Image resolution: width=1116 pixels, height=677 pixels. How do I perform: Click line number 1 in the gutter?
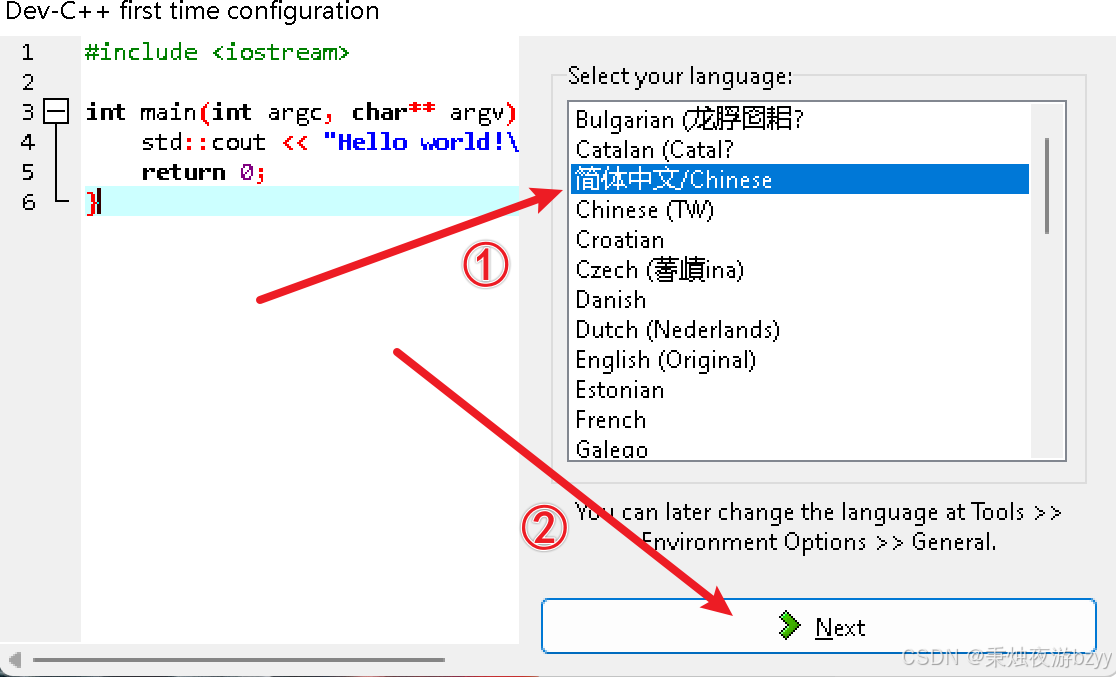(27, 52)
